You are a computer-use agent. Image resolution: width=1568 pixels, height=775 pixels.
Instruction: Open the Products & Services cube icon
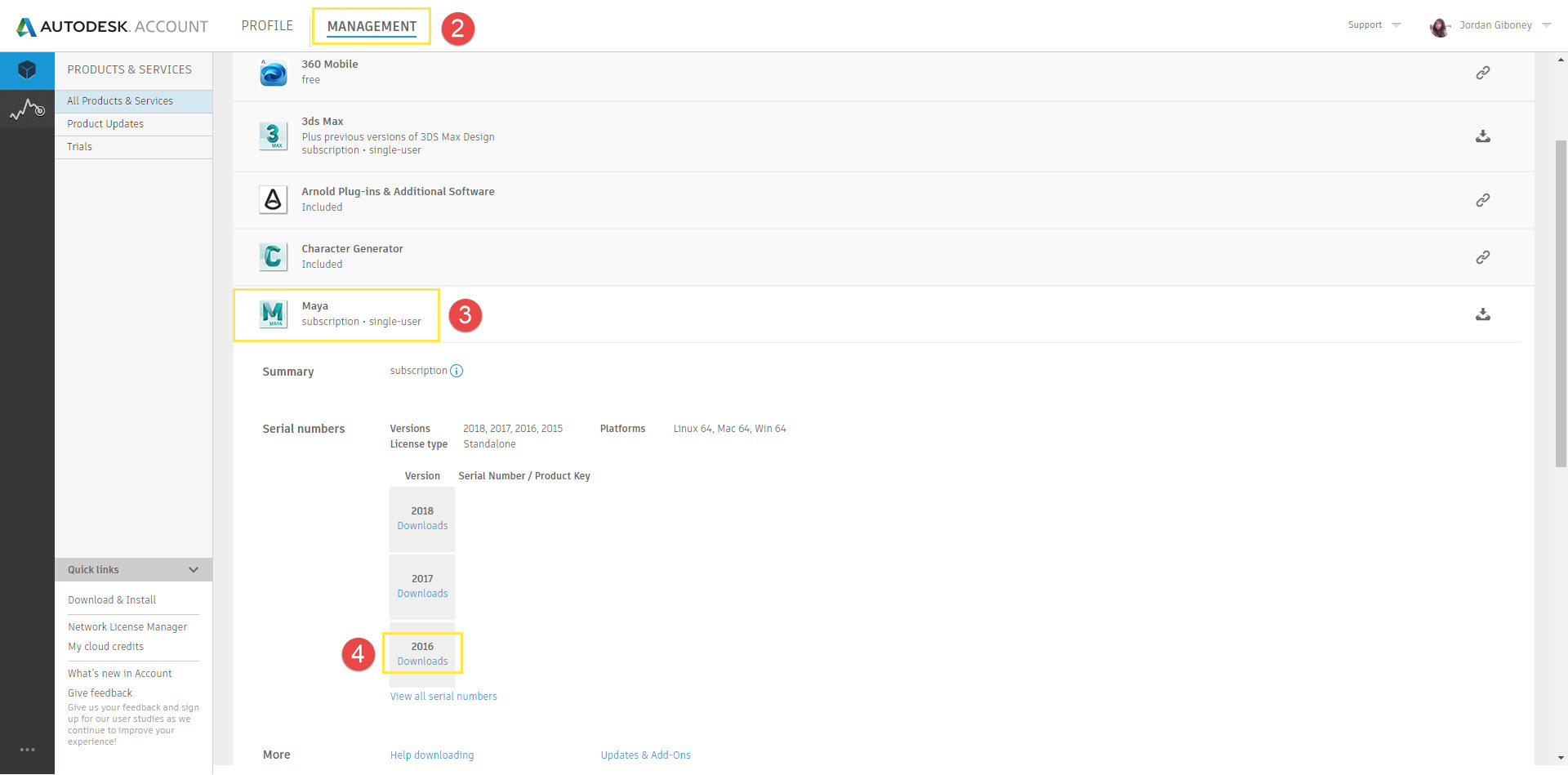[x=27, y=70]
